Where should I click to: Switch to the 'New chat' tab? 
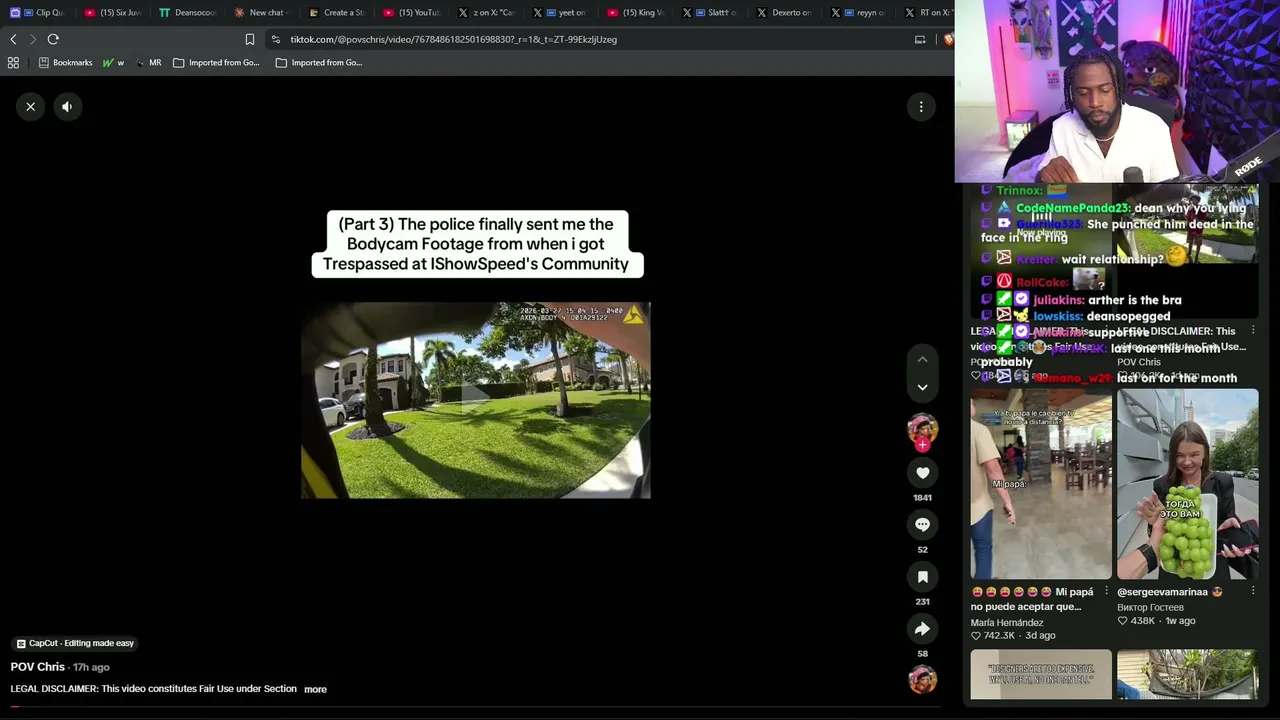point(262,12)
